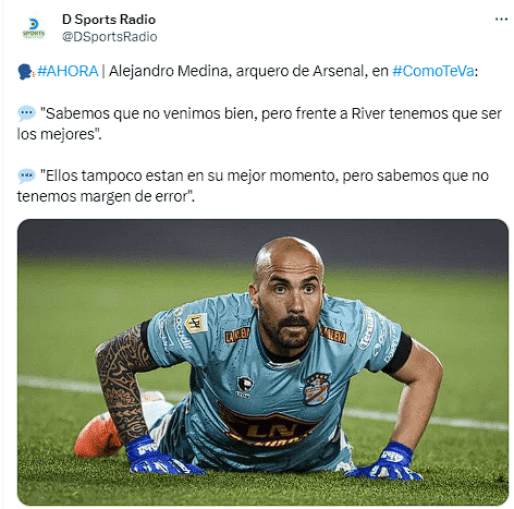The image size is (514, 509).
Task: Click speech bubble emoji beside "Sabemos que"
Action: [x=26, y=113]
